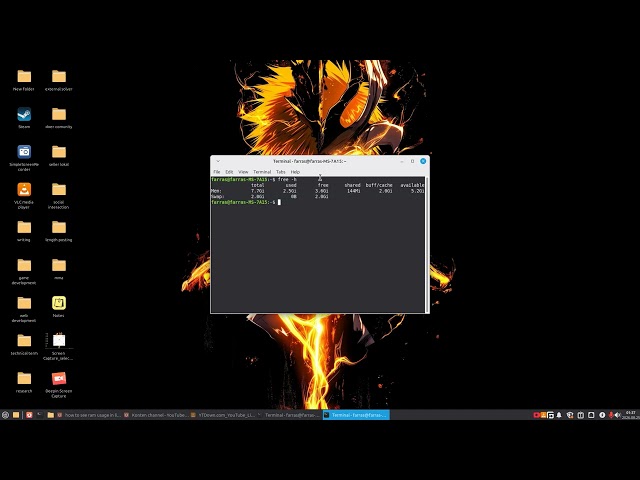Switch to Konten channel YouTube window
This screenshot has height=480, width=640.
(x=156, y=415)
